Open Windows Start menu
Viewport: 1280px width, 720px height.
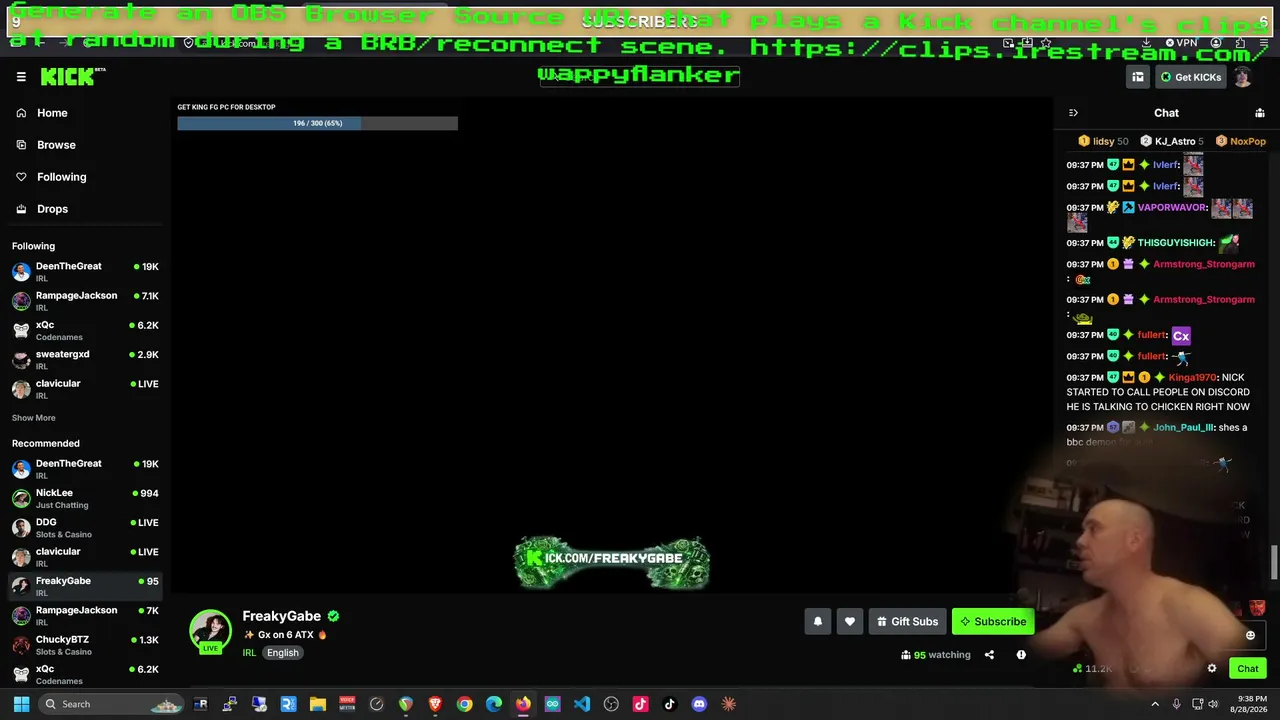(x=21, y=704)
